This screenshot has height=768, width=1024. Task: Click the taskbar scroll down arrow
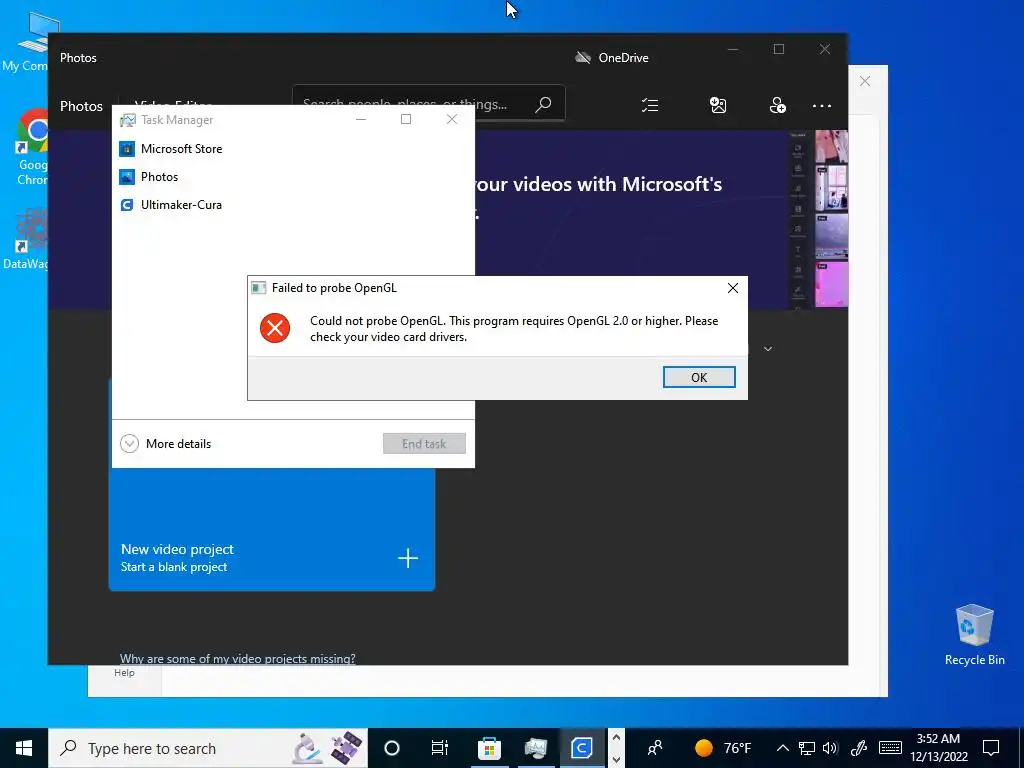(x=616, y=759)
